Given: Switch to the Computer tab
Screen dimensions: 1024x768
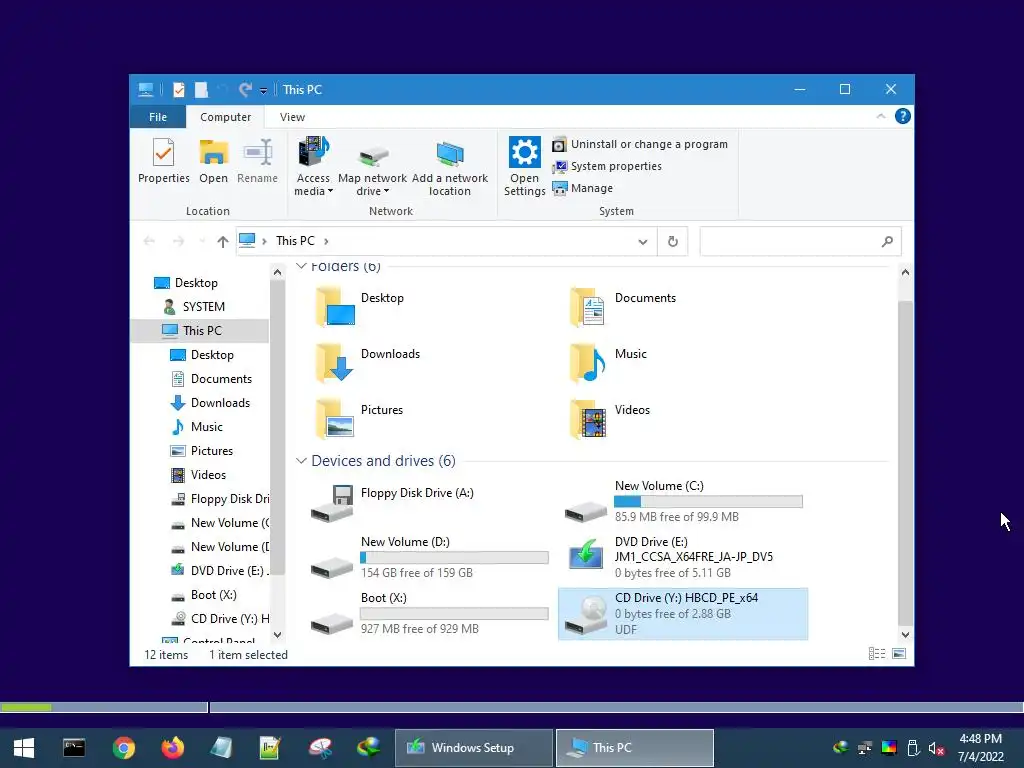Looking at the screenshot, I should coord(225,117).
